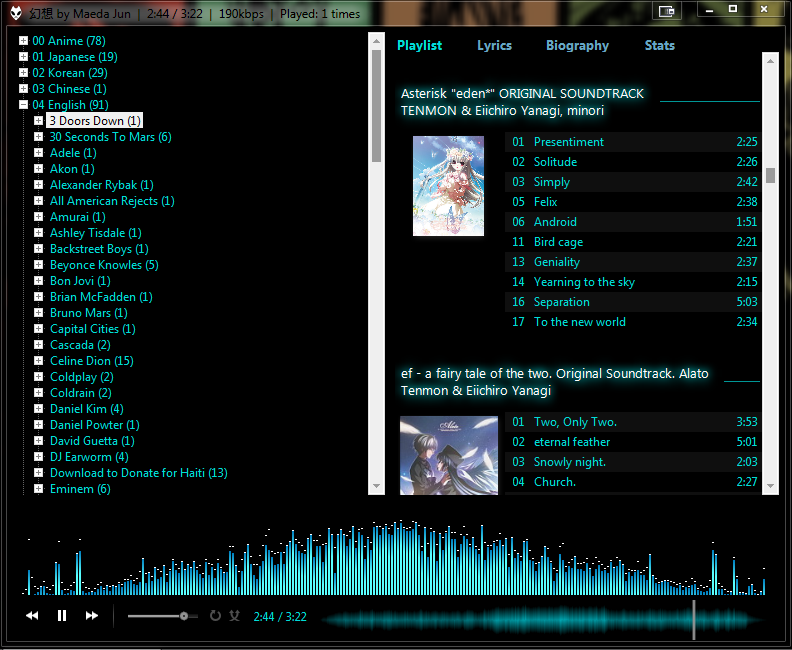Select Download to Donate for Haiti
This screenshot has height=650, width=792.
coord(138,473)
